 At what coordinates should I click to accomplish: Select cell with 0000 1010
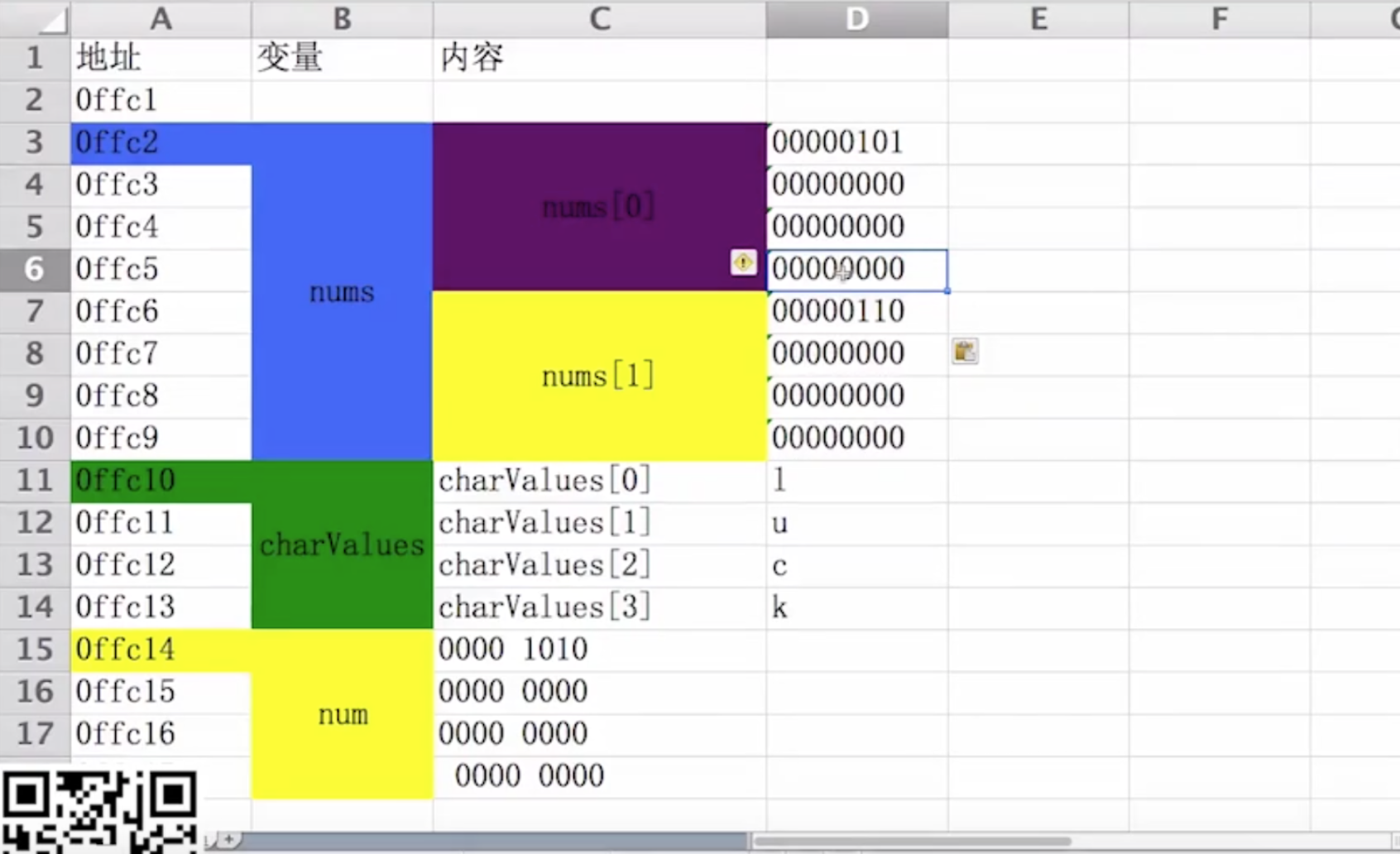[x=600, y=650]
